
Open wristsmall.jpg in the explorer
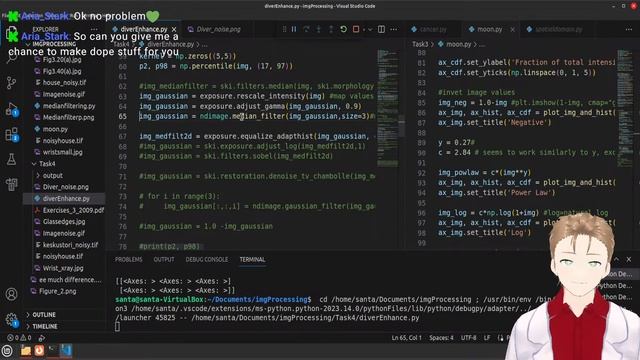click(x=62, y=152)
